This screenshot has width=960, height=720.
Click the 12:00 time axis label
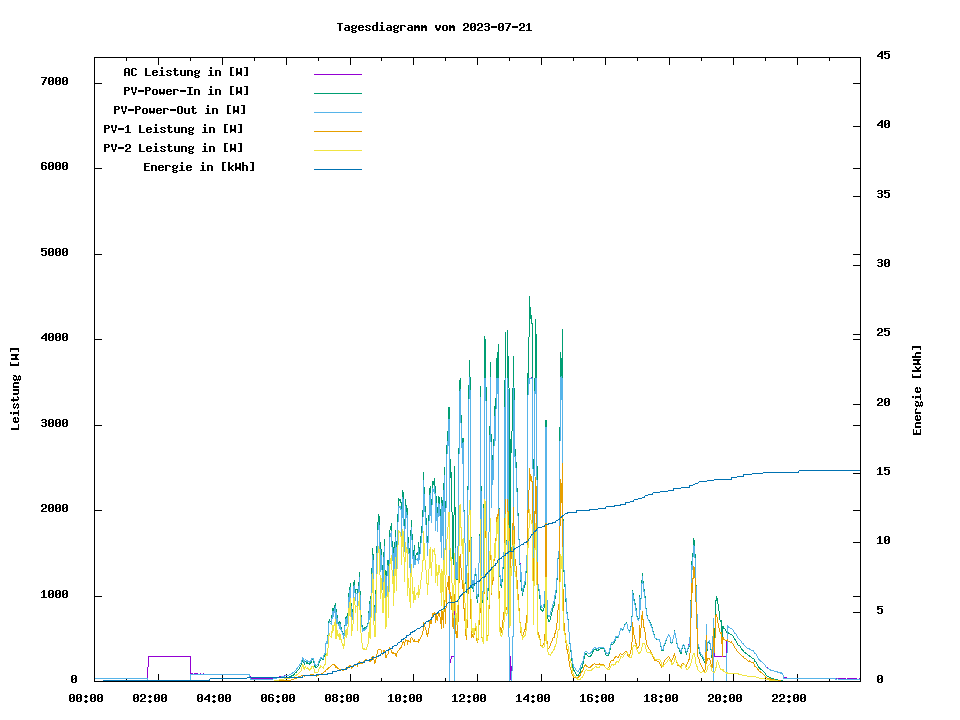(469, 698)
